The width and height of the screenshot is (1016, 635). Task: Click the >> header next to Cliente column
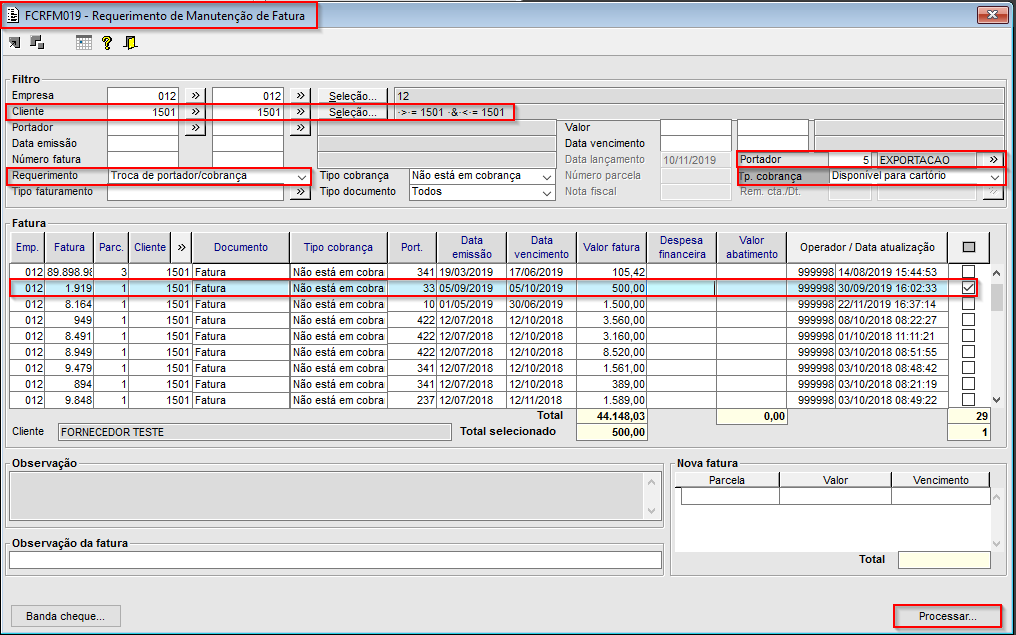(x=181, y=247)
